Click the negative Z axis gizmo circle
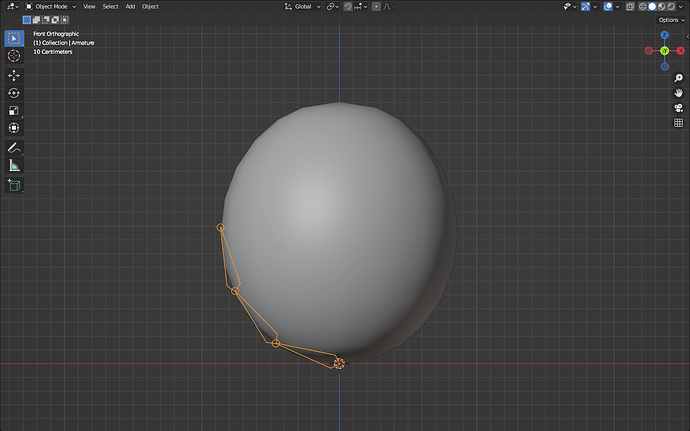The height and width of the screenshot is (431, 690). (x=664, y=67)
